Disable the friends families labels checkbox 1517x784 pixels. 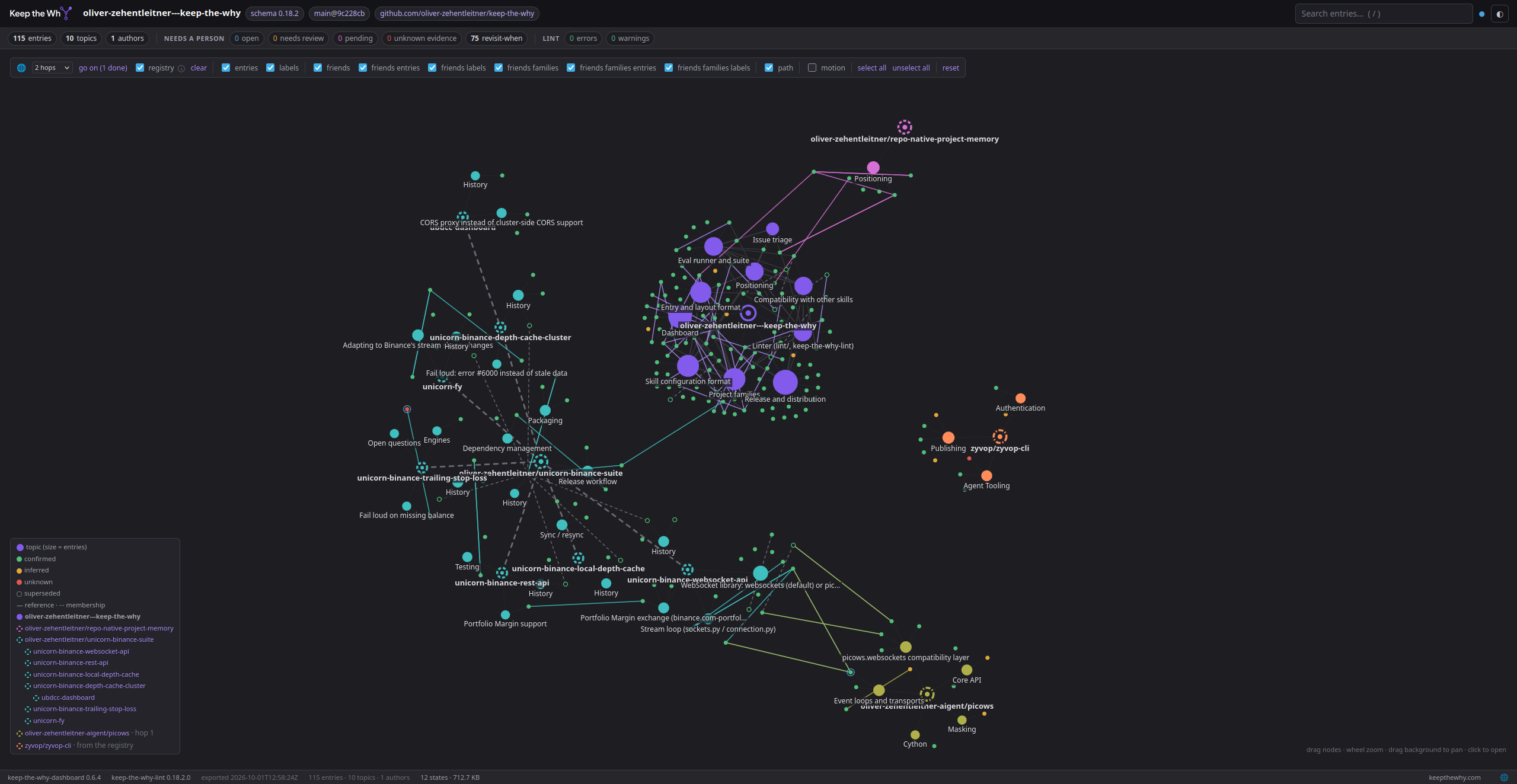click(669, 68)
